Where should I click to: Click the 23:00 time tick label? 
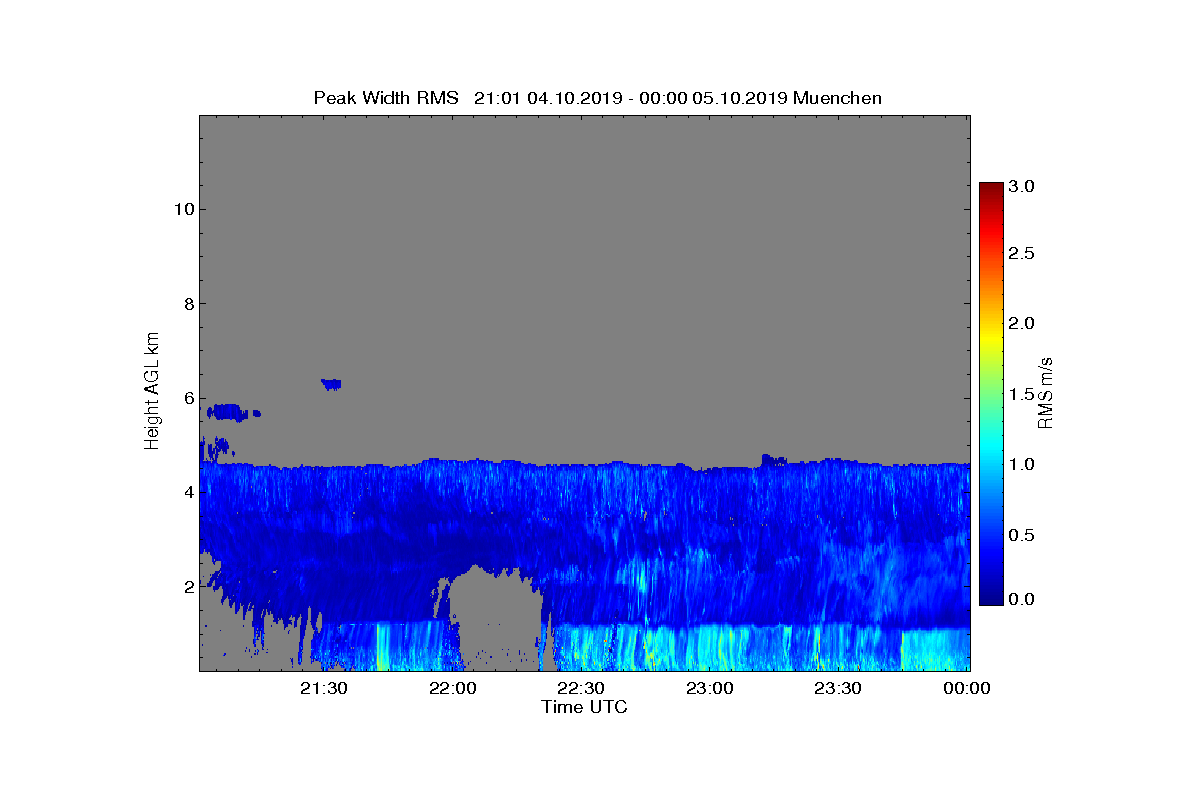(x=712, y=688)
